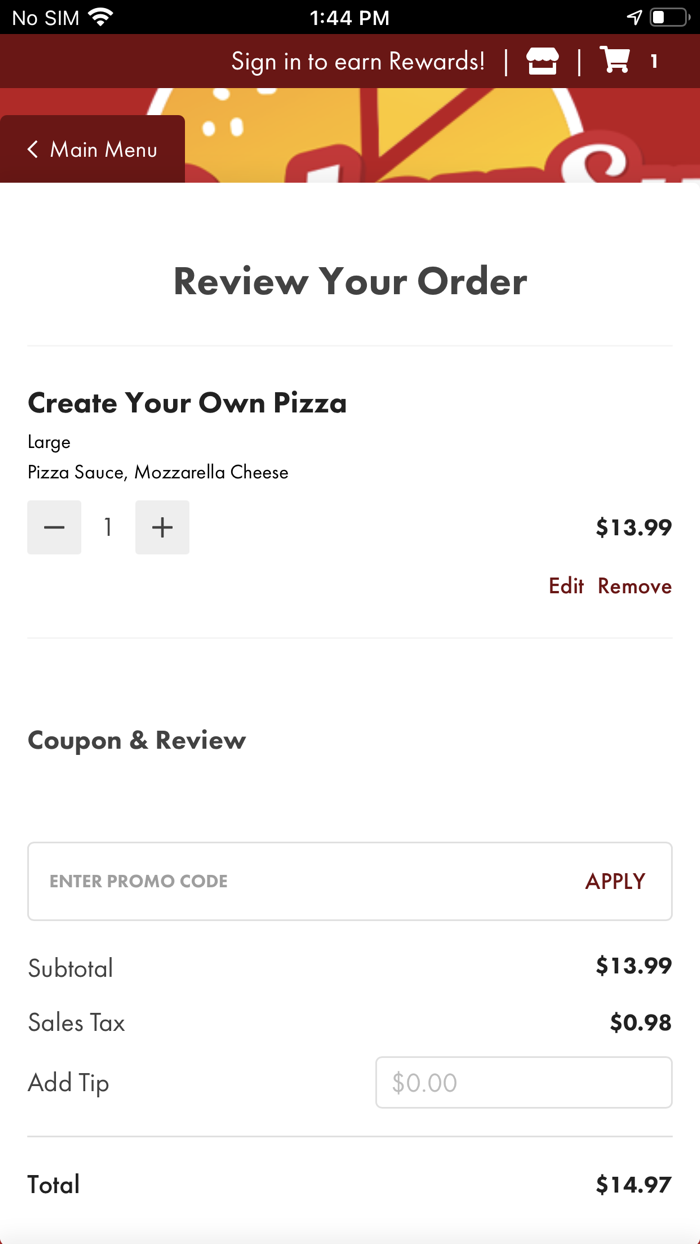Increase pizza quantity with the plus button

[162, 527]
